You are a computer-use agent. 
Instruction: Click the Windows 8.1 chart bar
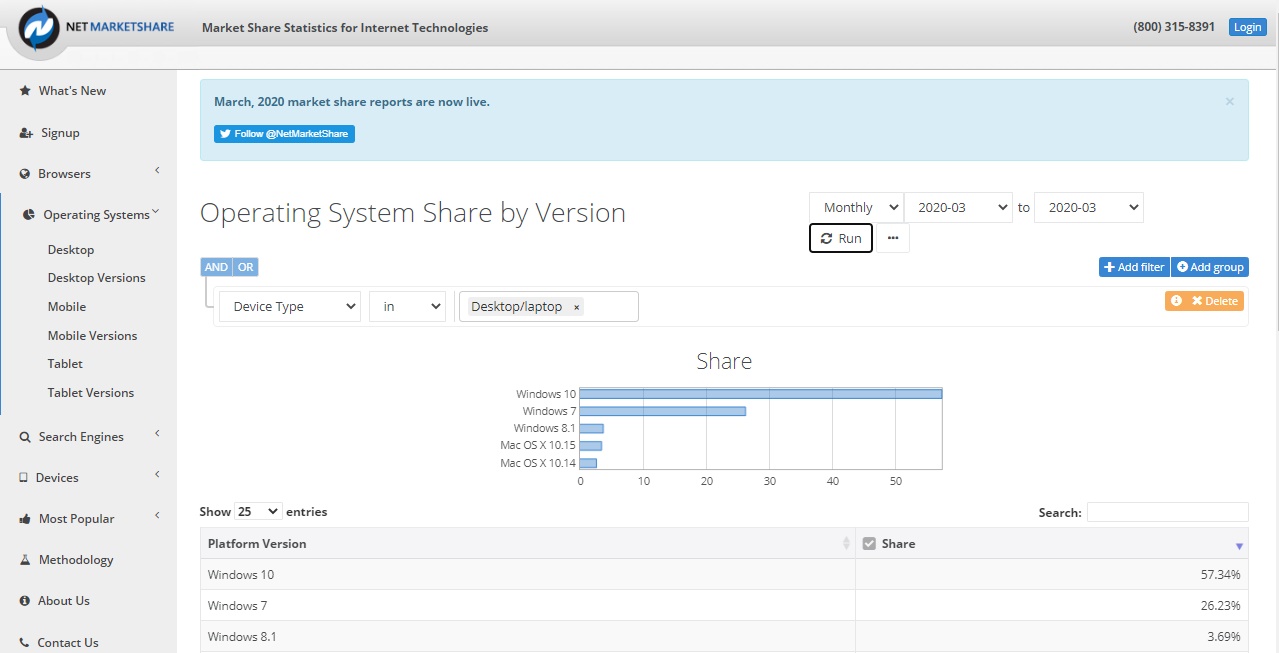coord(592,428)
